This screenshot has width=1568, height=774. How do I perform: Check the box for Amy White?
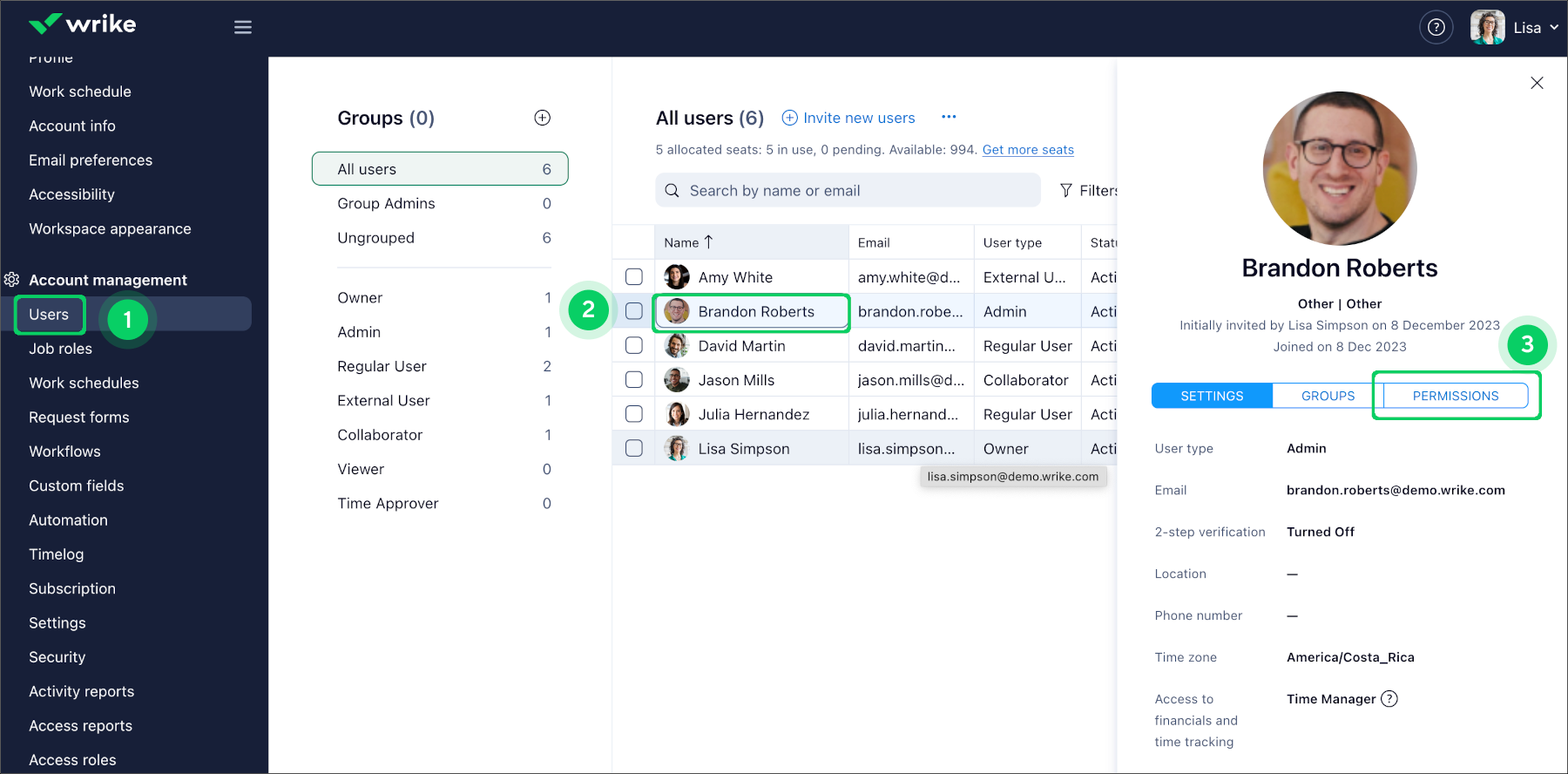(x=634, y=277)
